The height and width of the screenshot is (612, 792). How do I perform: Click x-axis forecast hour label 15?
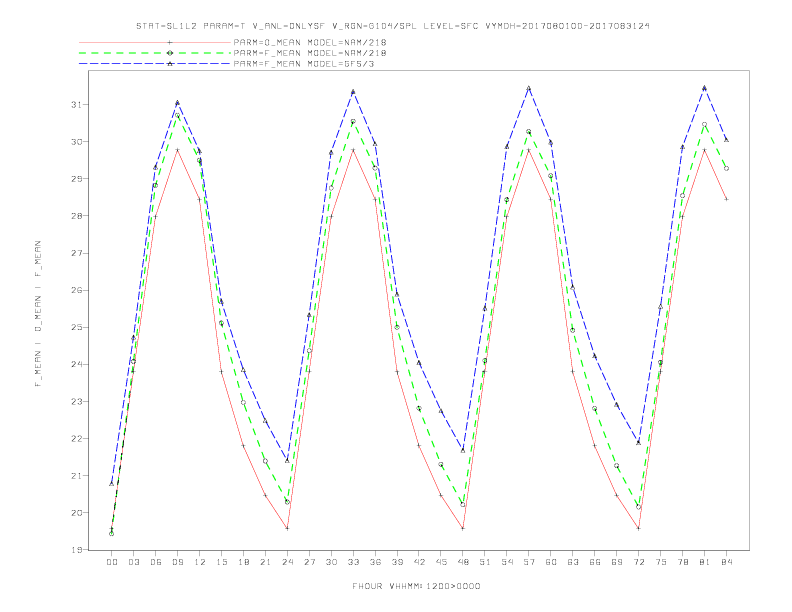click(x=221, y=562)
